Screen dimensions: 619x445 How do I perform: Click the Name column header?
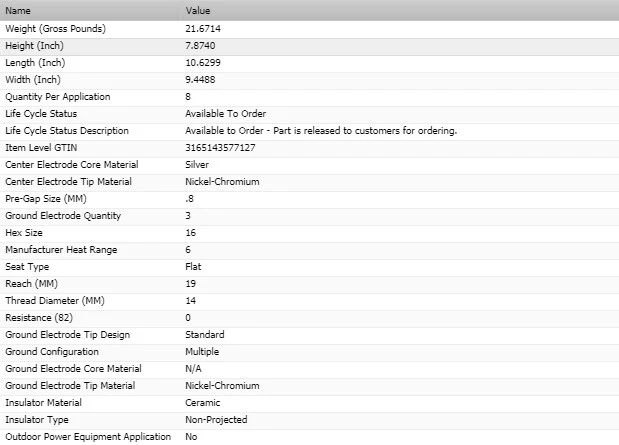pyautogui.click(x=18, y=10)
